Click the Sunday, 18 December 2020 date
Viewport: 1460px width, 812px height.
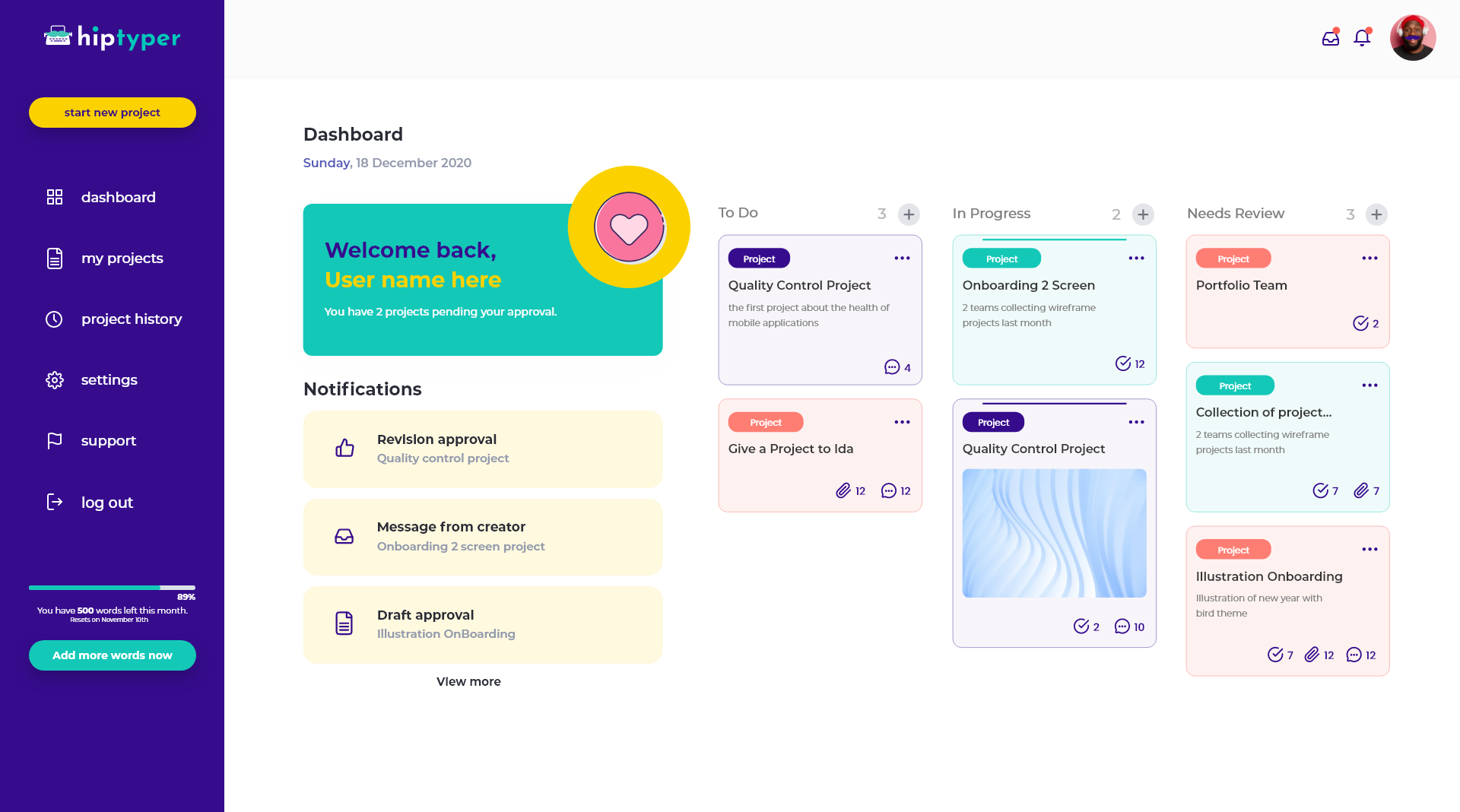pos(387,163)
